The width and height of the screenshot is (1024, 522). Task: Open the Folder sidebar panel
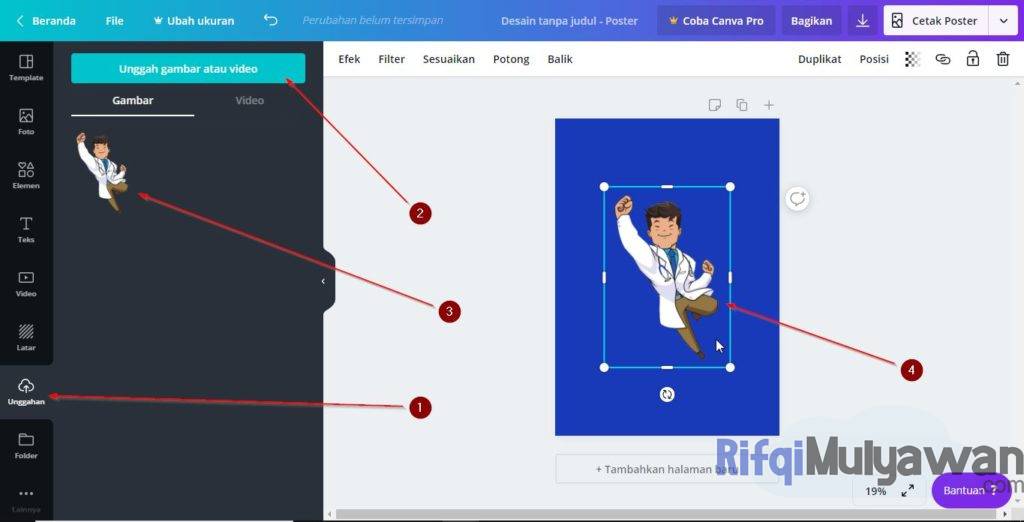click(x=26, y=446)
